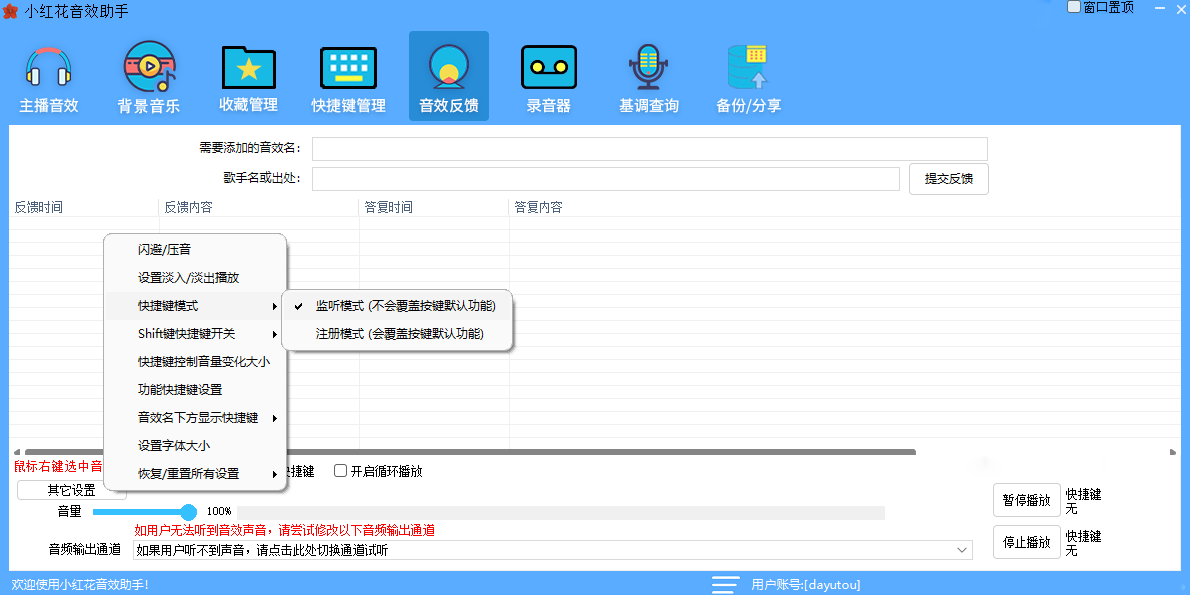The width and height of the screenshot is (1190, 595).
Task: Click the 音量 volume slider handle
Action: point(188,512)
